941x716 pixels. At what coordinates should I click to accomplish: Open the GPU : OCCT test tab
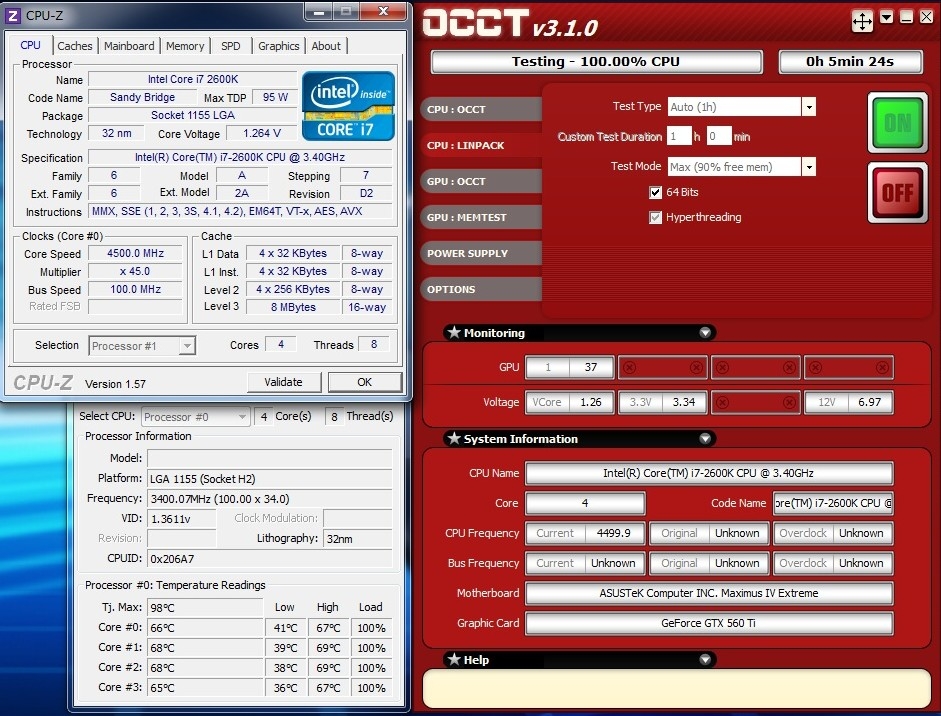coord(481,181)
